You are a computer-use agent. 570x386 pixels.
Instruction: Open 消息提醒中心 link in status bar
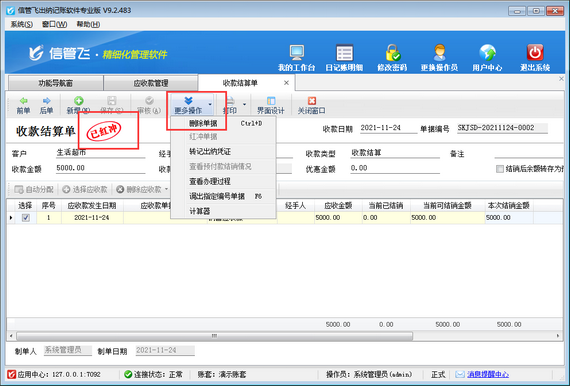click(488, 374)
